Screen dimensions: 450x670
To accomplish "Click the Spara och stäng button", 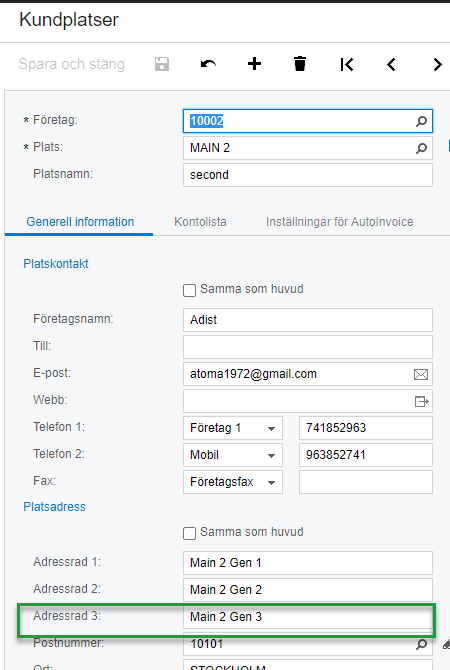I will click(x=72, y=64).
